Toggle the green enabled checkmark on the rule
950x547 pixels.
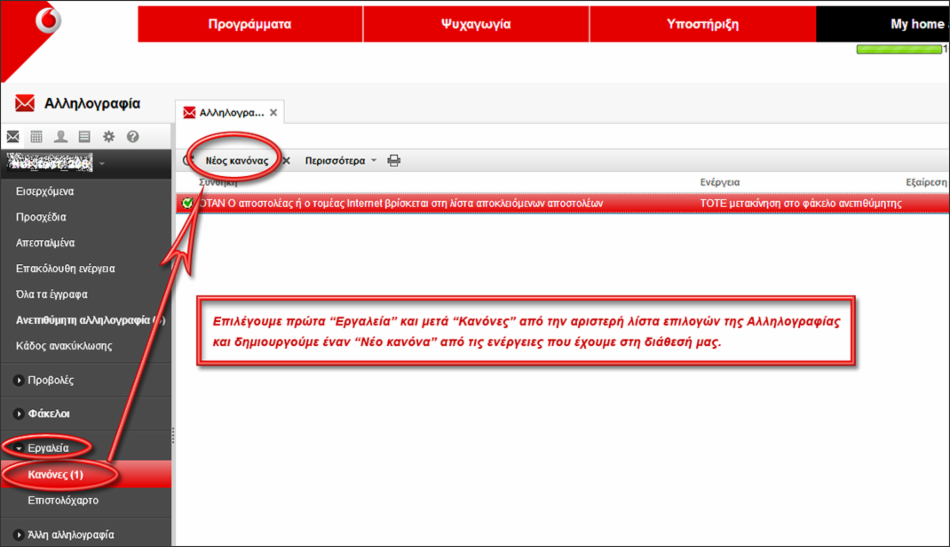coord(188,203)
